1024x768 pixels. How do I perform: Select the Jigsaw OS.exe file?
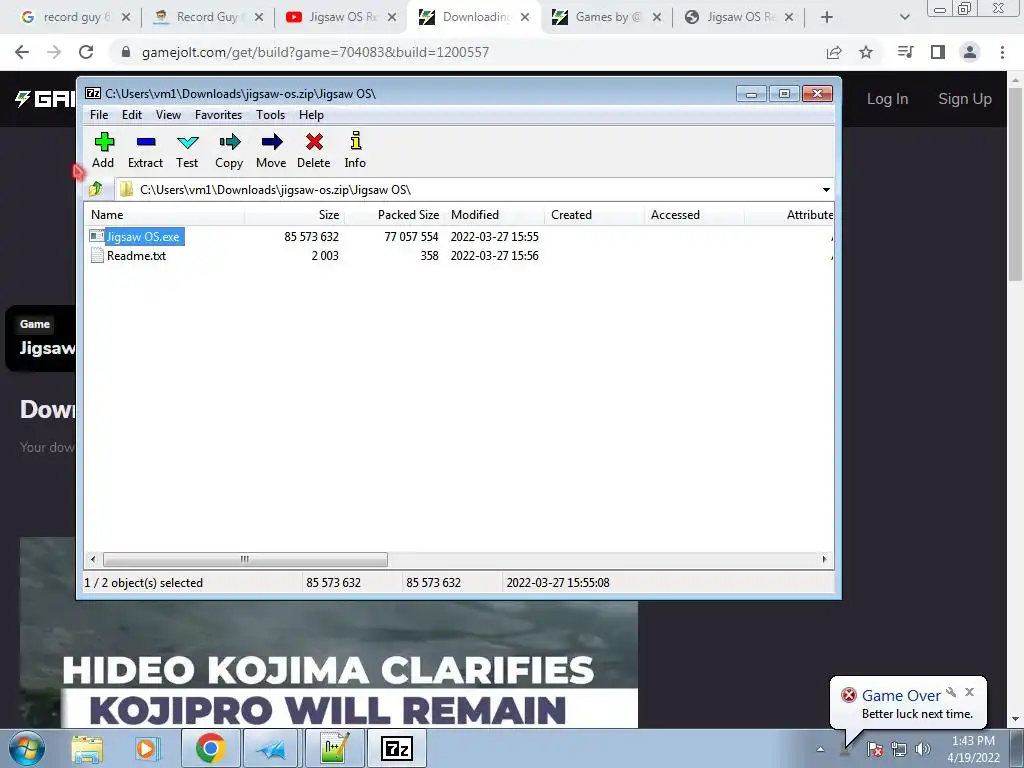(142, 236)
